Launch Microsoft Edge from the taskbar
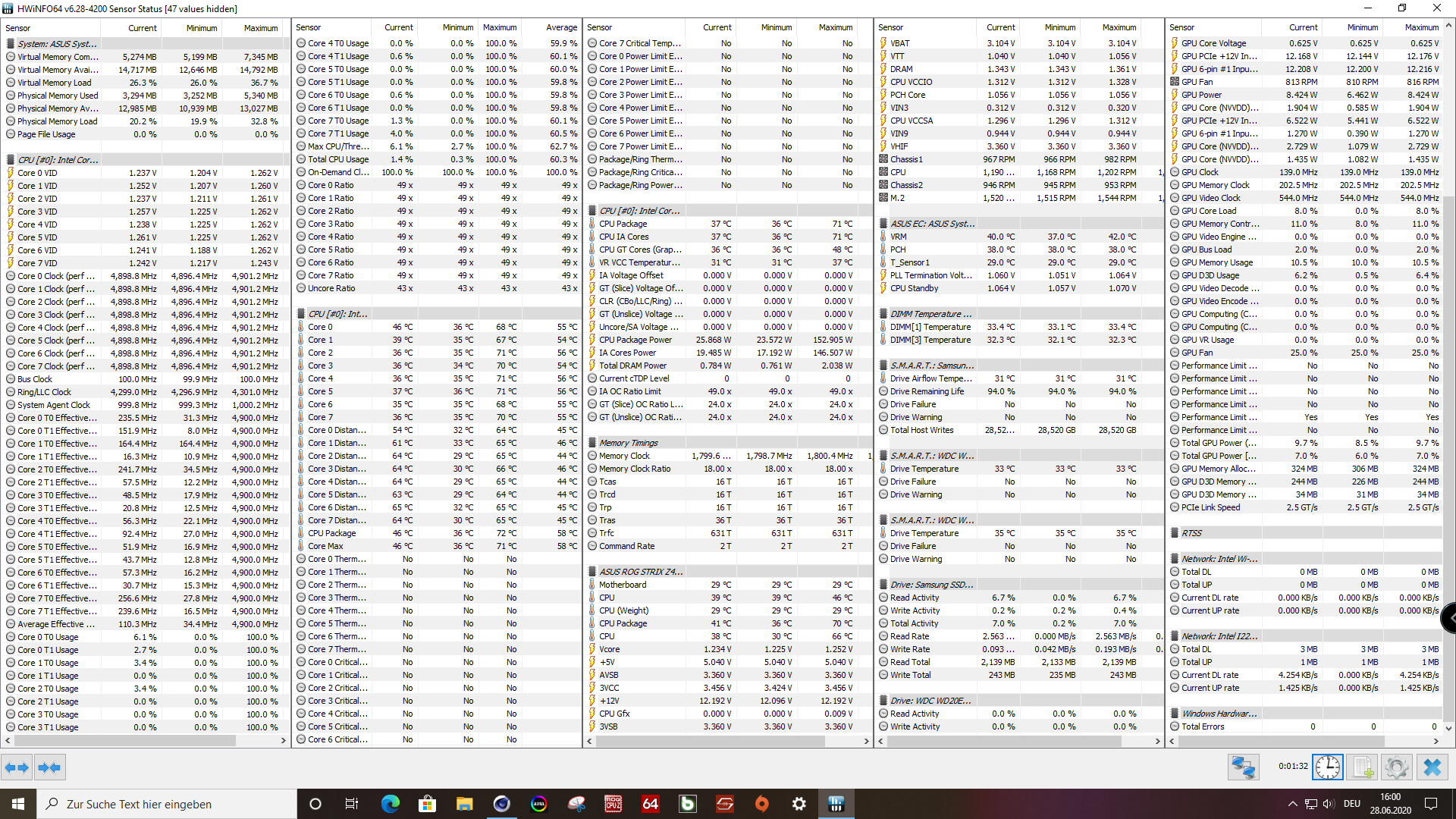This screenshot has width=1456, height=819. click(x=390, y=804)
